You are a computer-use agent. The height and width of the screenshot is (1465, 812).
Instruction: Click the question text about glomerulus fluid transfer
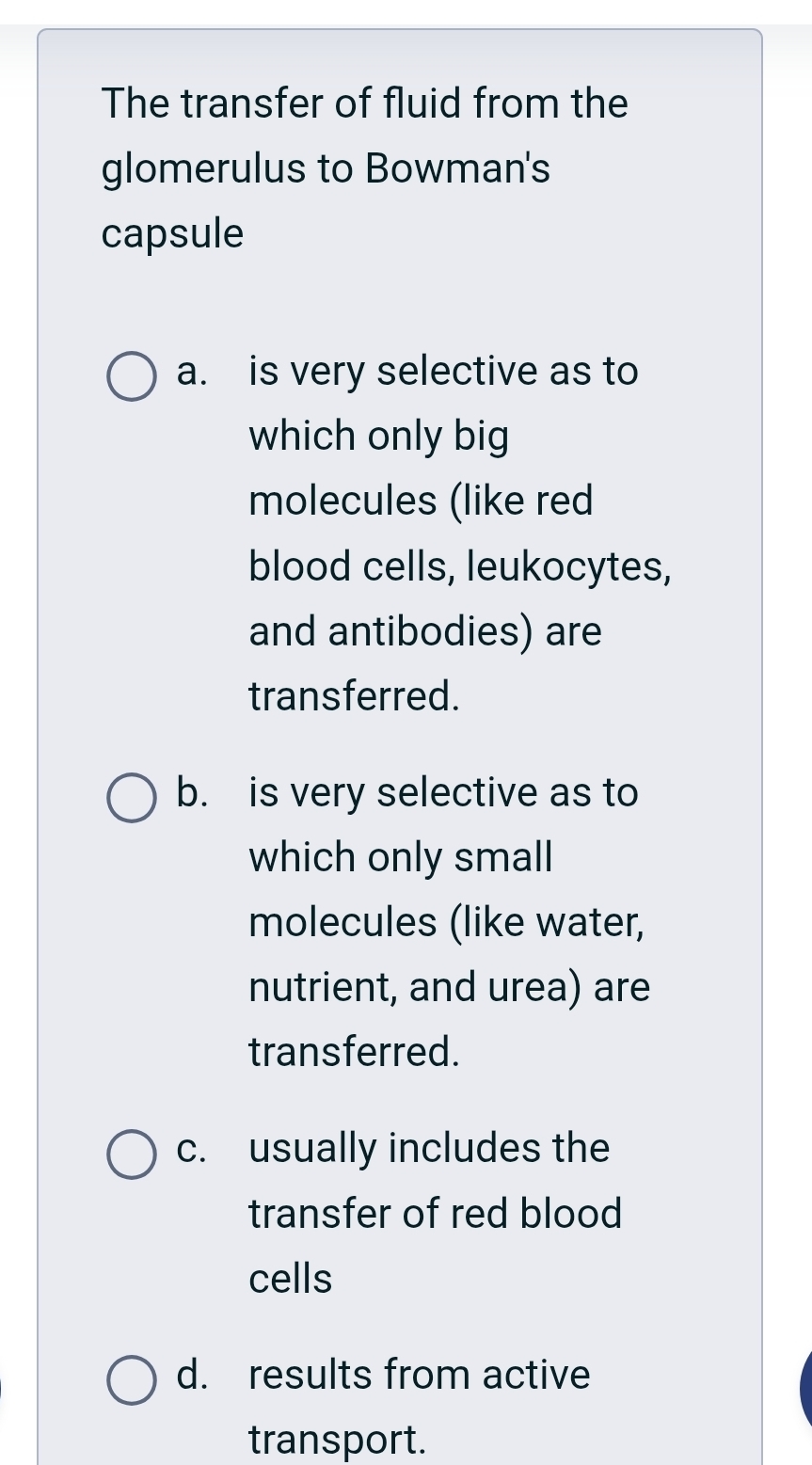click(362, 167)
